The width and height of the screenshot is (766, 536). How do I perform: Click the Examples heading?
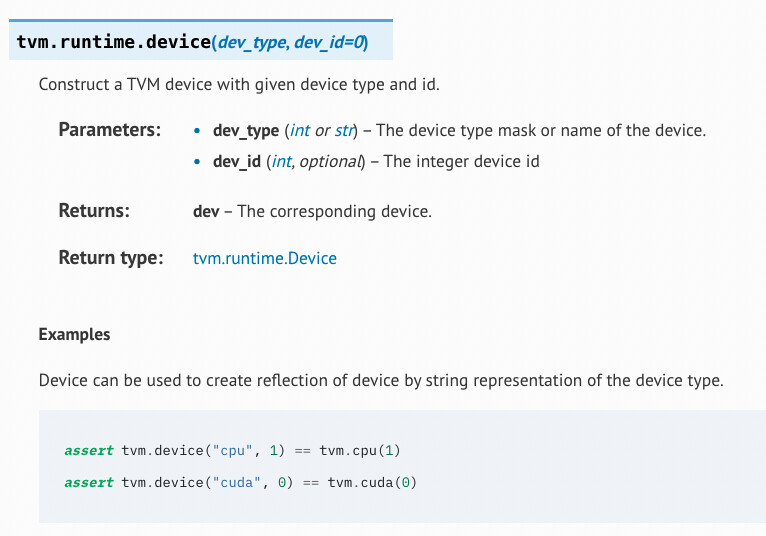pos(74,334)
